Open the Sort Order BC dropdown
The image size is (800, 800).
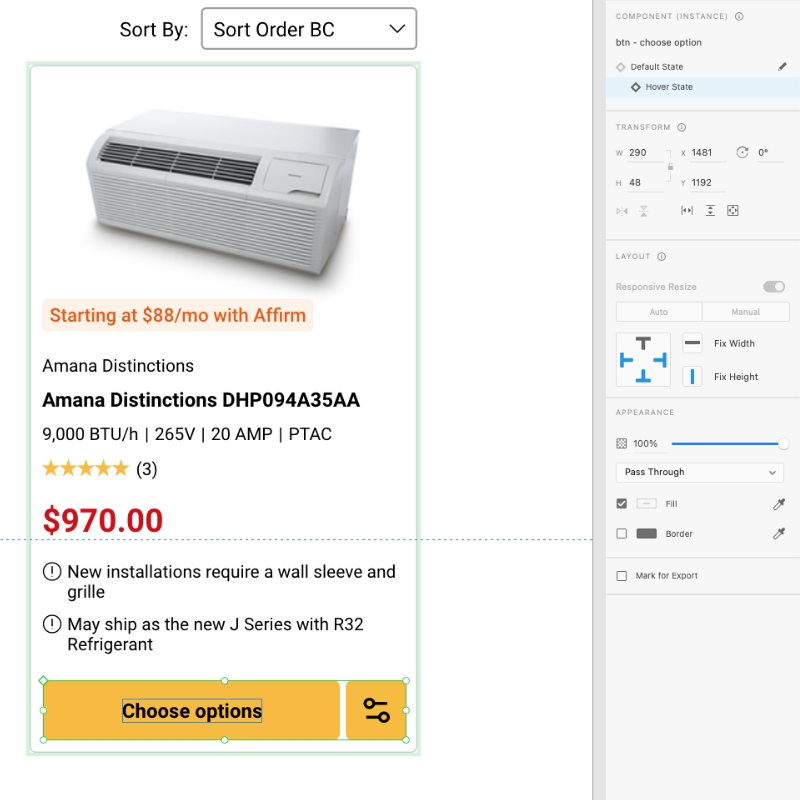pyautogui.click(x=308, y=29)
